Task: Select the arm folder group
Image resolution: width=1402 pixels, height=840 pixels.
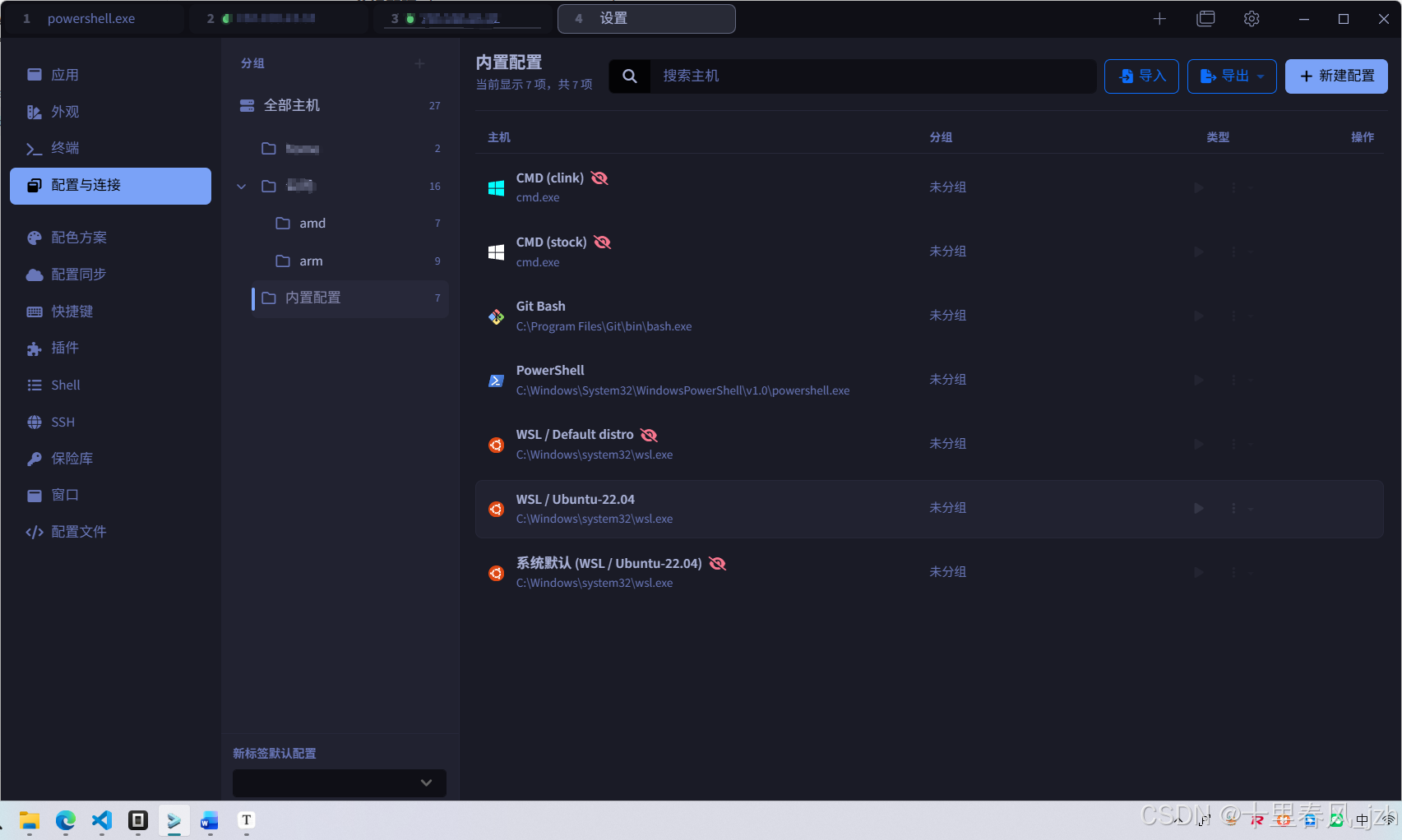Action: tap(357, 261)
